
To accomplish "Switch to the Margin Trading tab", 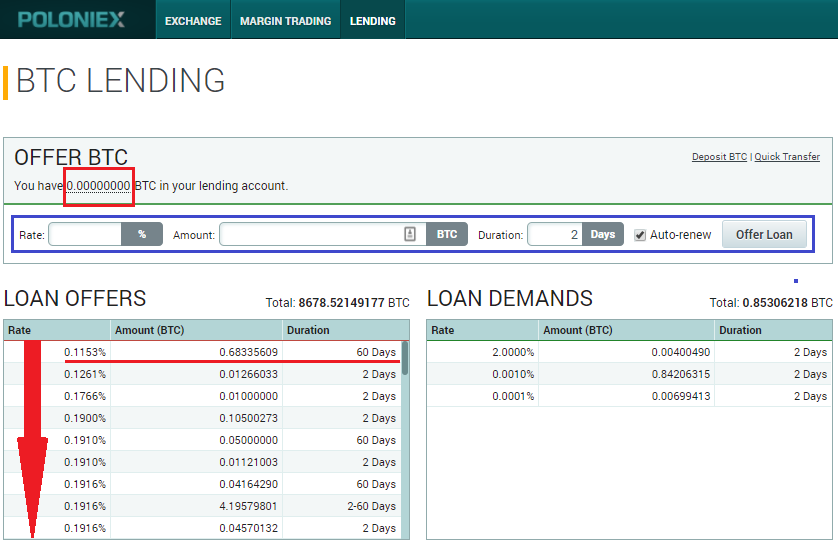I will (285, 20).
